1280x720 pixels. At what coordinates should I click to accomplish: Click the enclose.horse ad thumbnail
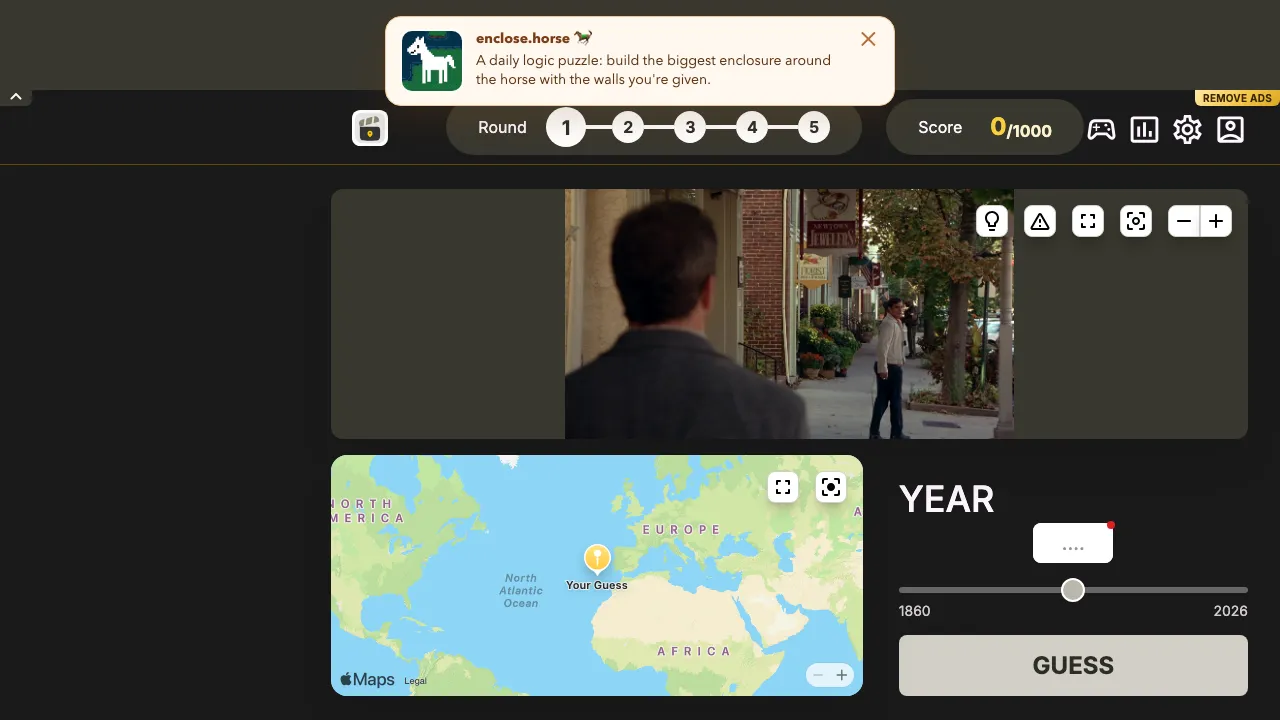[432, 61]
